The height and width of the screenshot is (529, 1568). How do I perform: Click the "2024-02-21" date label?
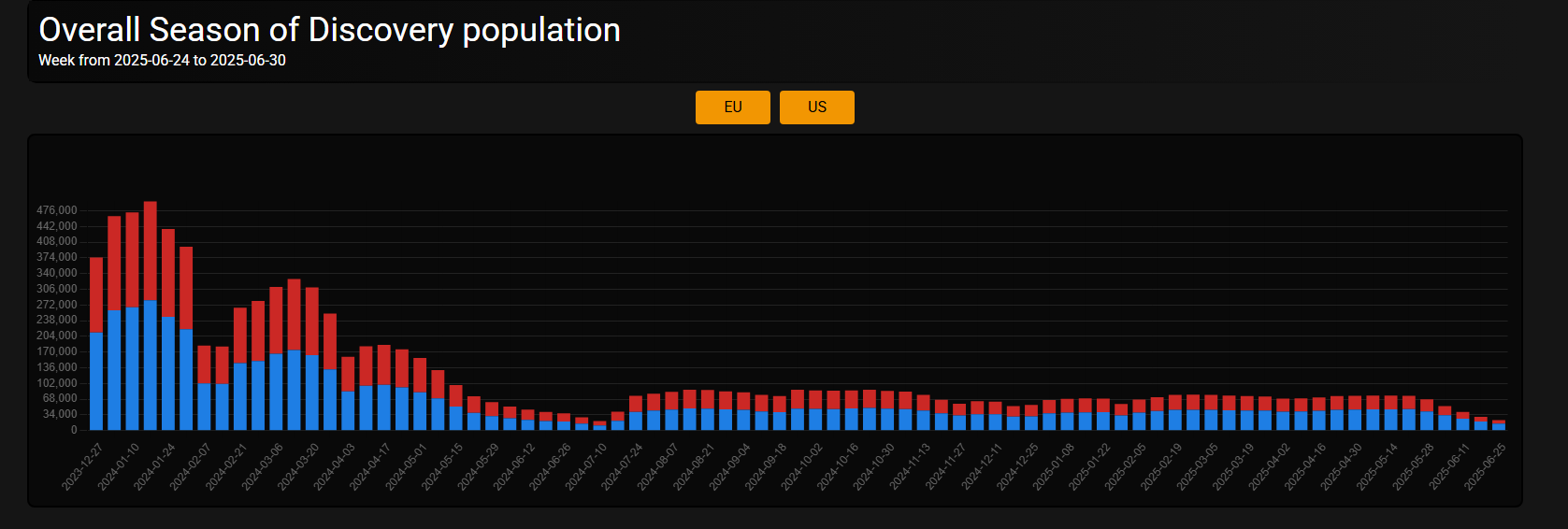pyautogui.click(x=226, y=466)
